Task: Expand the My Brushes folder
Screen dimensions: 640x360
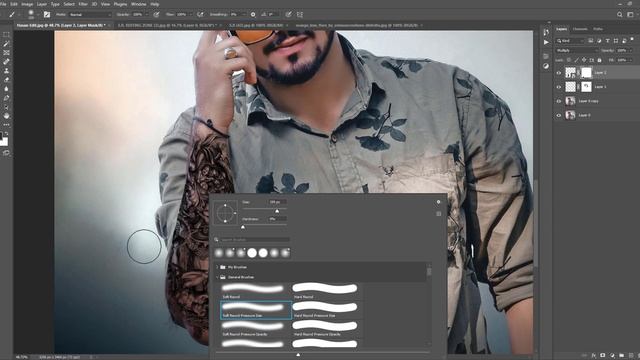Action: pos(217,267)
